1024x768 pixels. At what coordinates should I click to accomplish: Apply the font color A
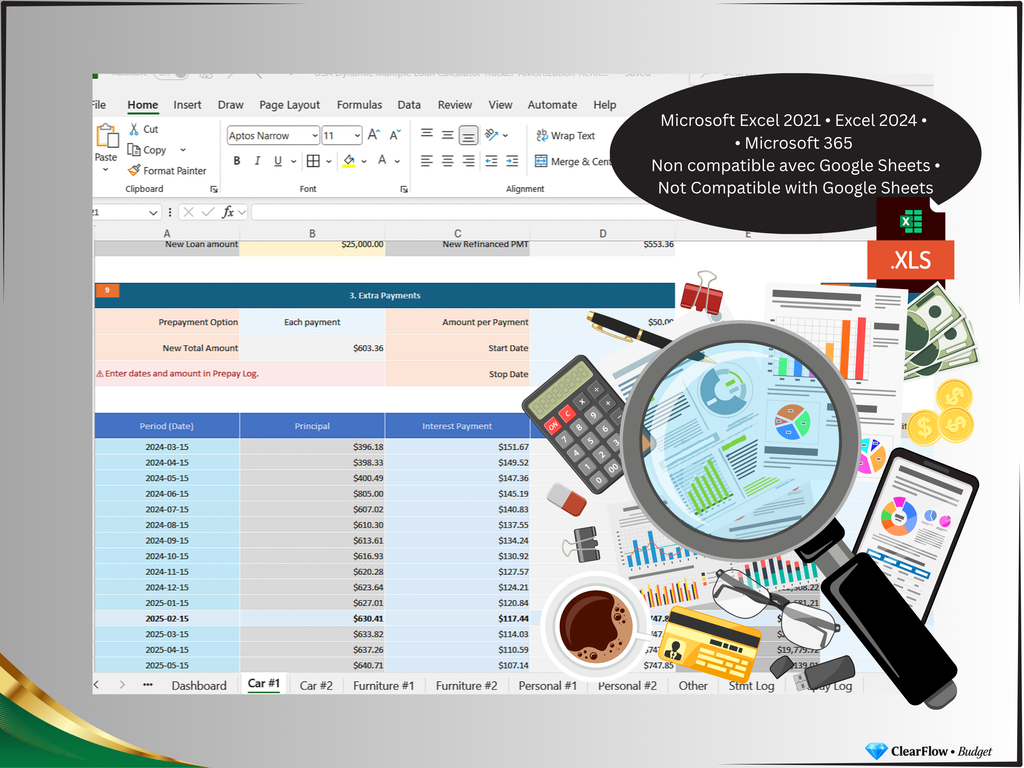point(382,160)
